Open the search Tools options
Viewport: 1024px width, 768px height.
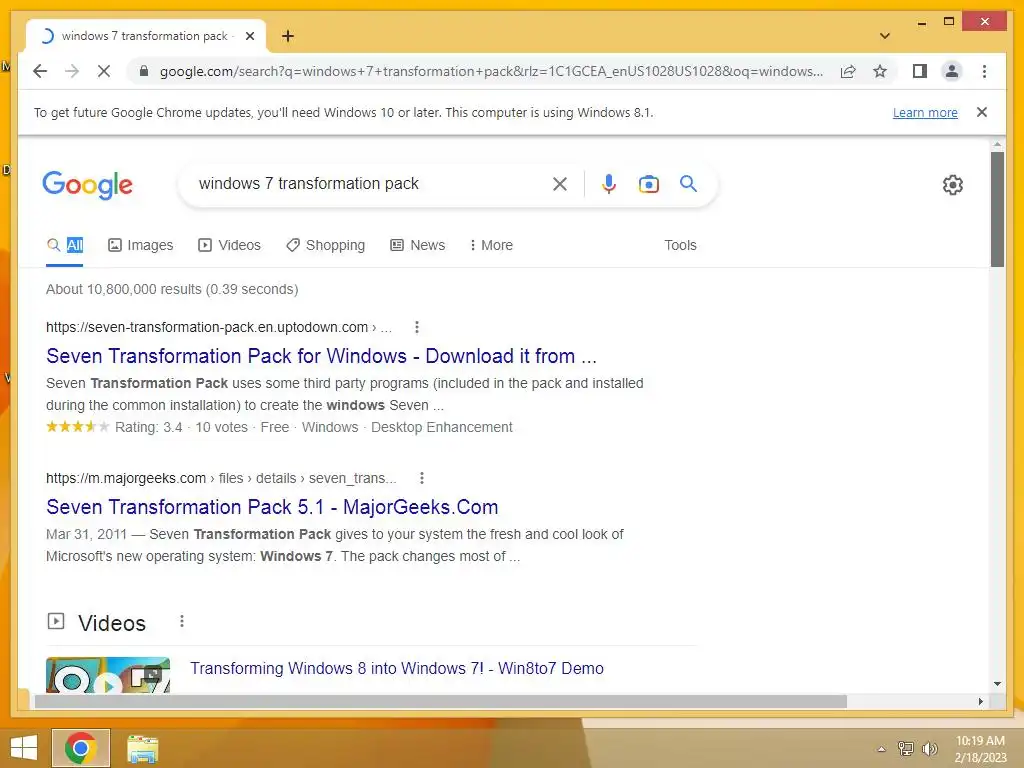point(680,246)
